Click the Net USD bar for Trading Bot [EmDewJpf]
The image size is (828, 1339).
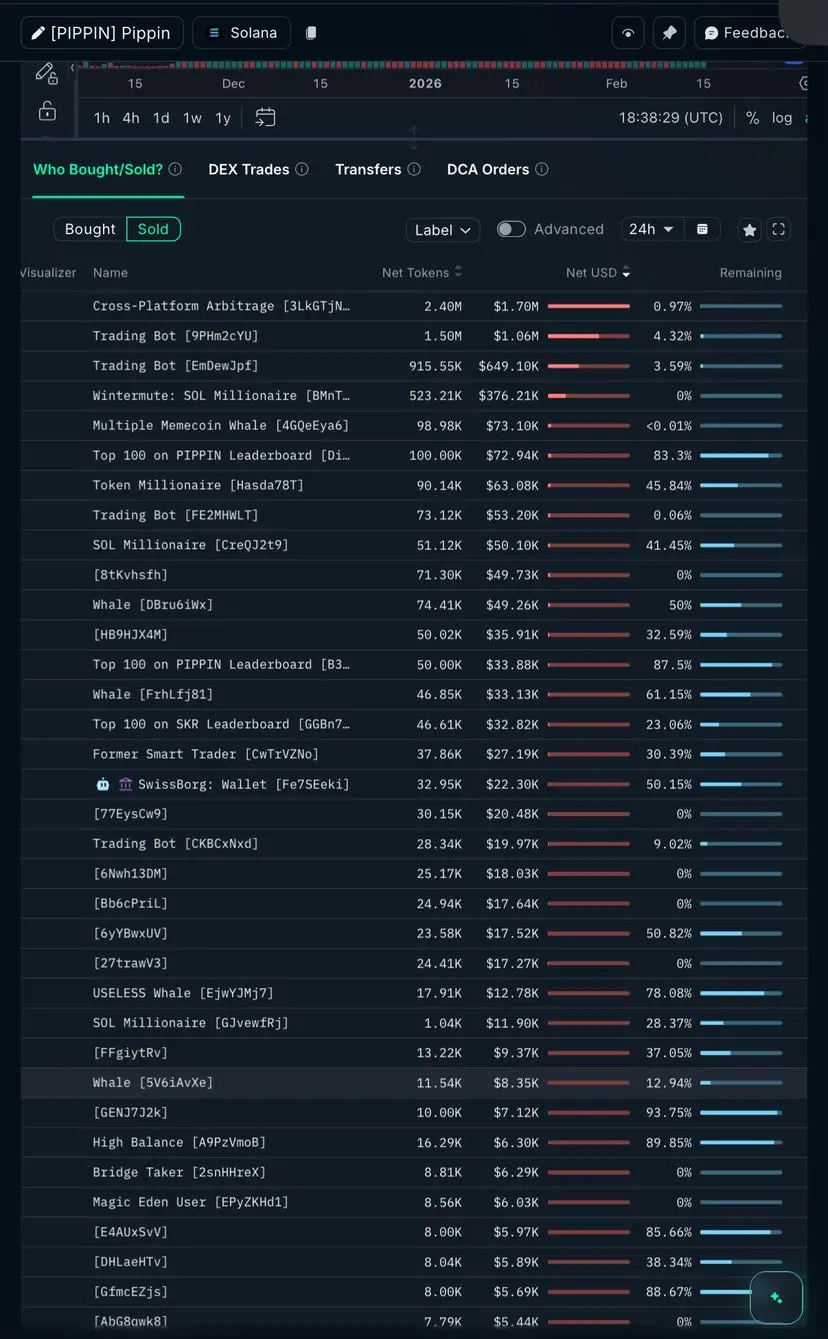coord(589,366)
